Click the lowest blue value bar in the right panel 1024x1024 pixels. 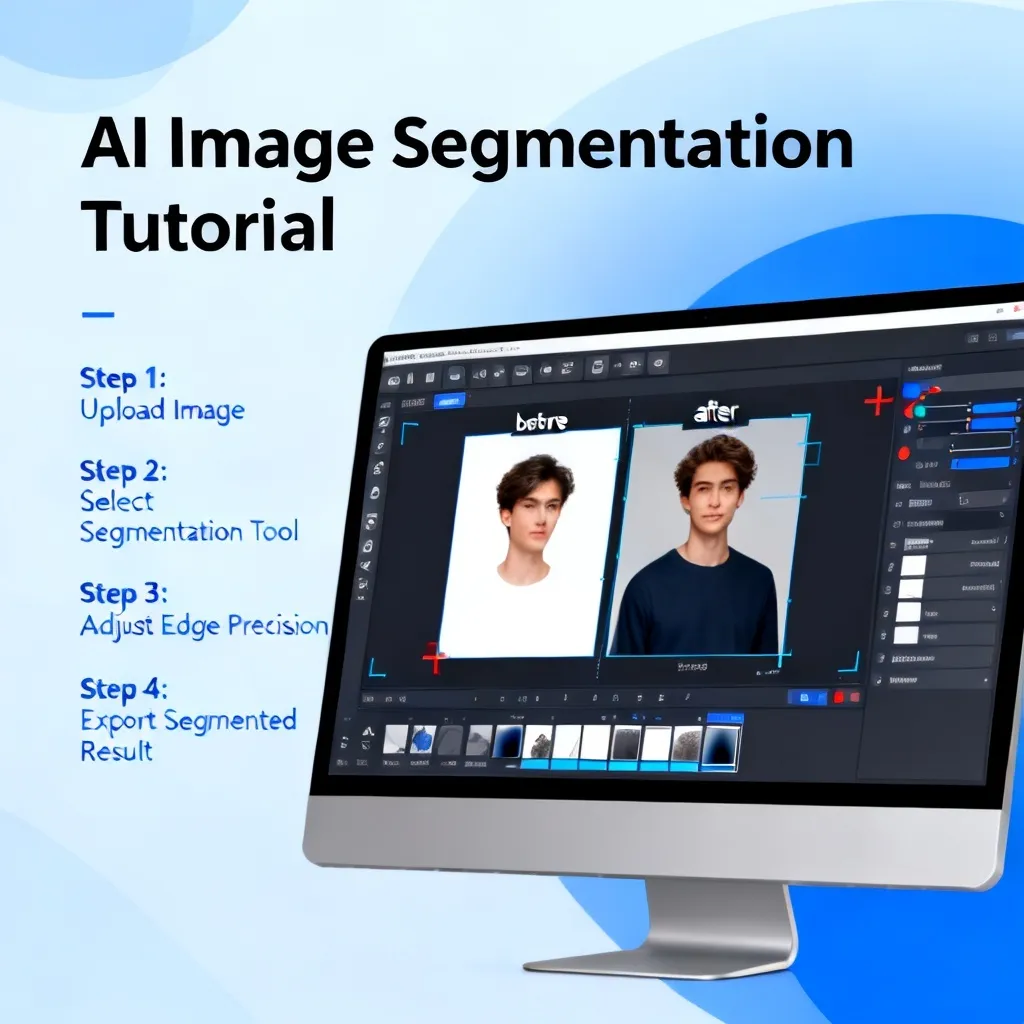[x=980, y=463]
